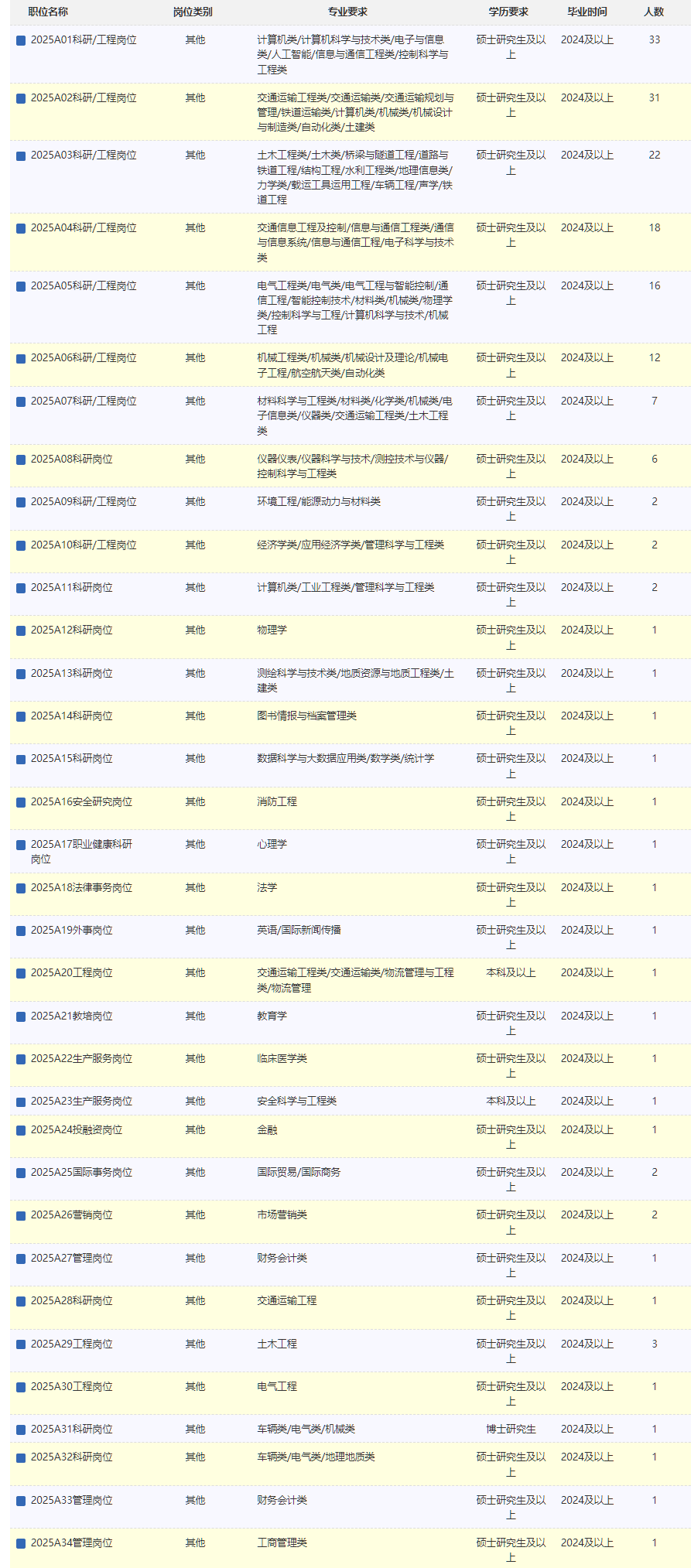Click the 博士研究生 cell in 2025A31 row
This screenshot has width=691, height=1568.
tap(511, 1429)
